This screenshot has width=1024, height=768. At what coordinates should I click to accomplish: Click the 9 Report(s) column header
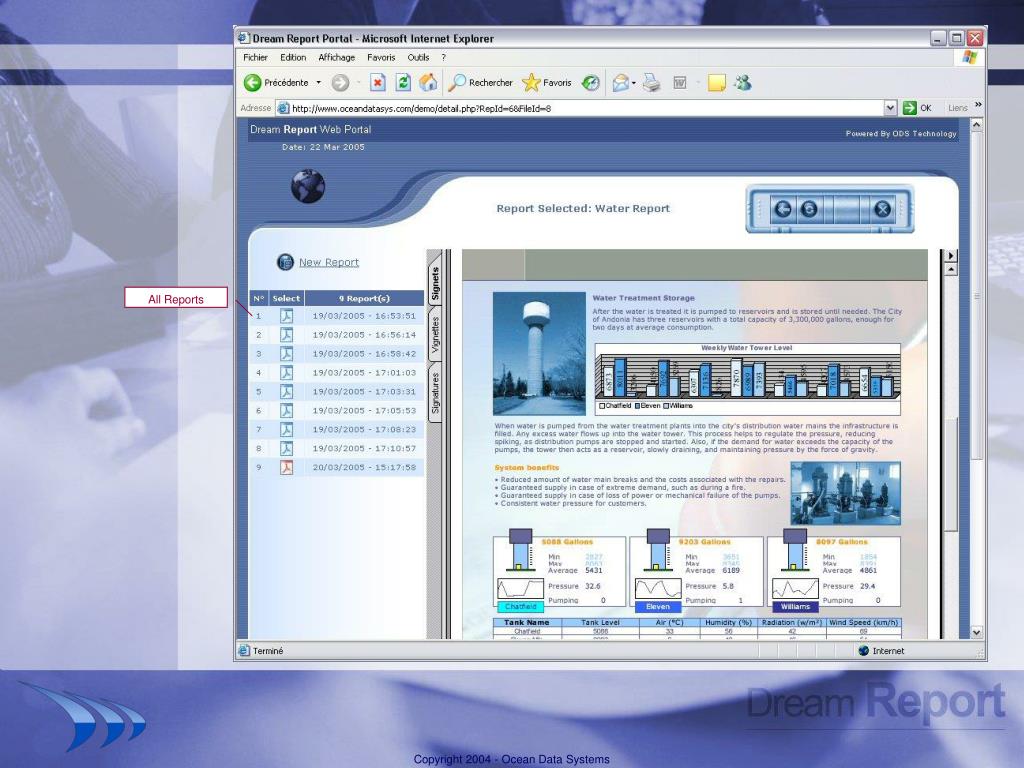(x=364, y=298)
